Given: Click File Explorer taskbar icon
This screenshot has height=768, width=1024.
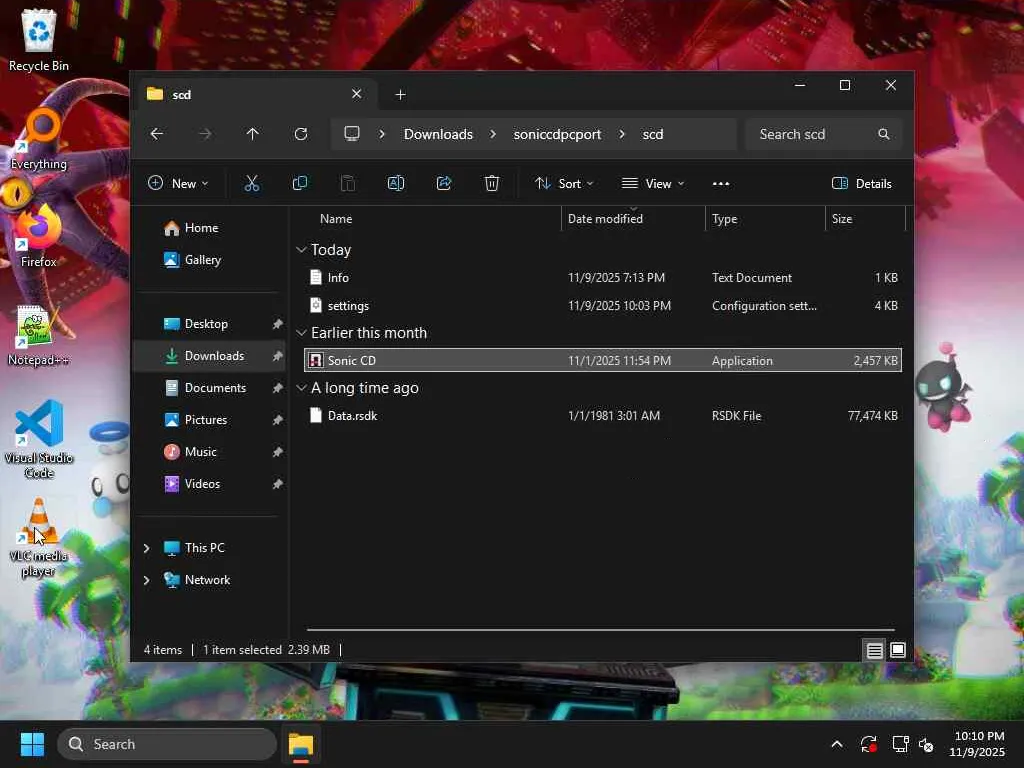Looking at the screenshot, I should point(301,744).
